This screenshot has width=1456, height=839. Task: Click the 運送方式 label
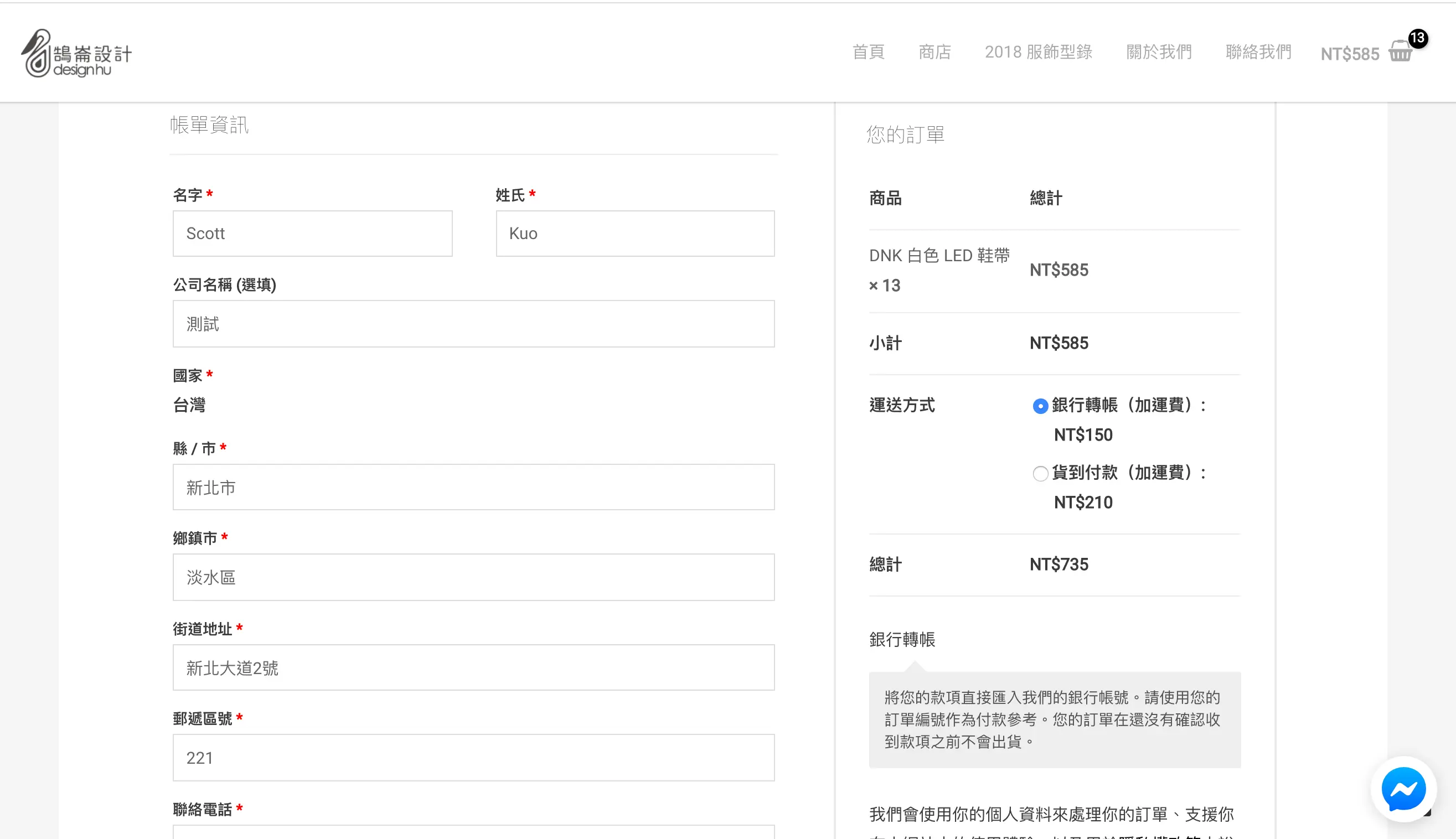pos(902,405)
